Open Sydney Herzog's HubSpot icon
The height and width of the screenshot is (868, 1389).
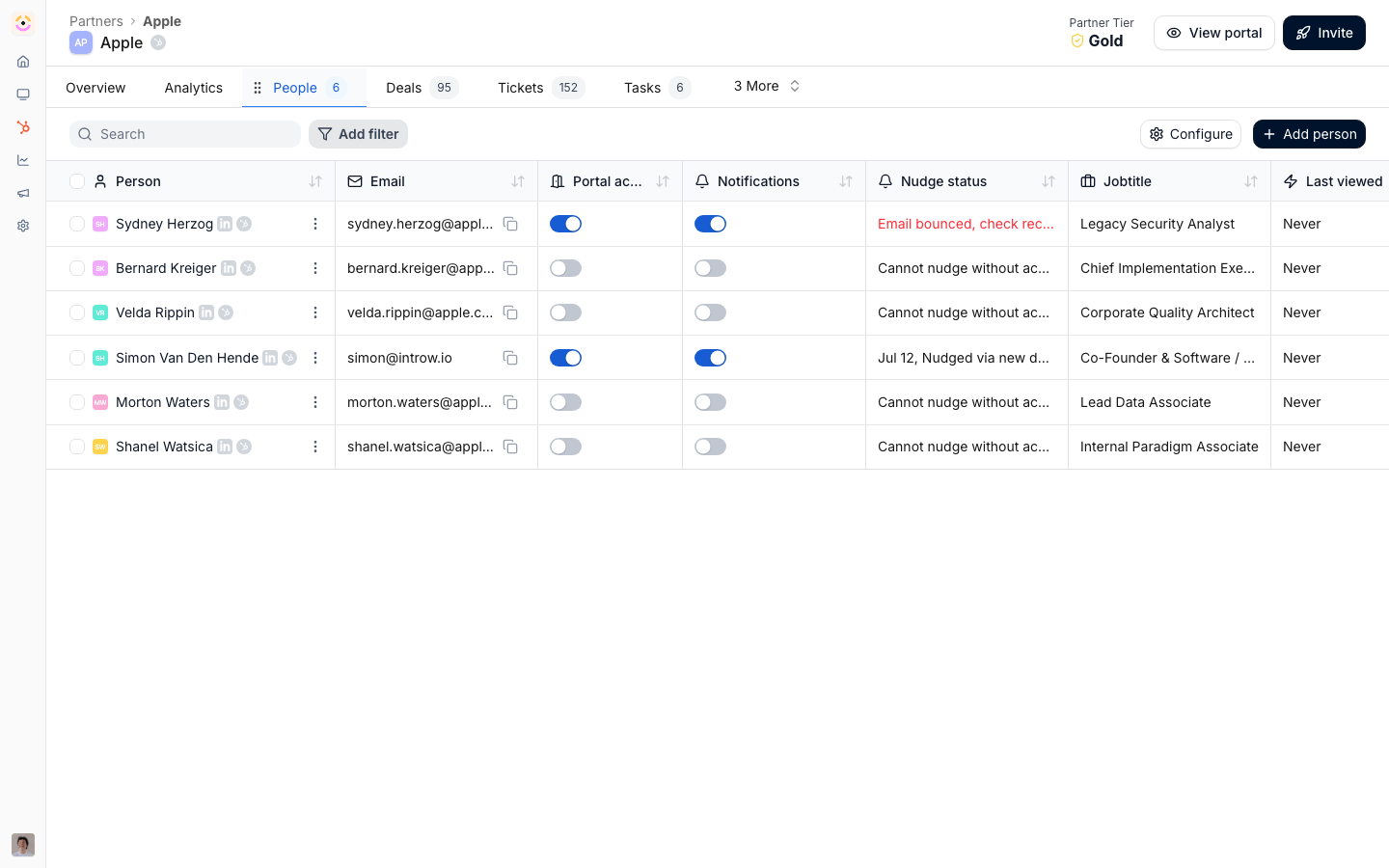coord(244,224)
